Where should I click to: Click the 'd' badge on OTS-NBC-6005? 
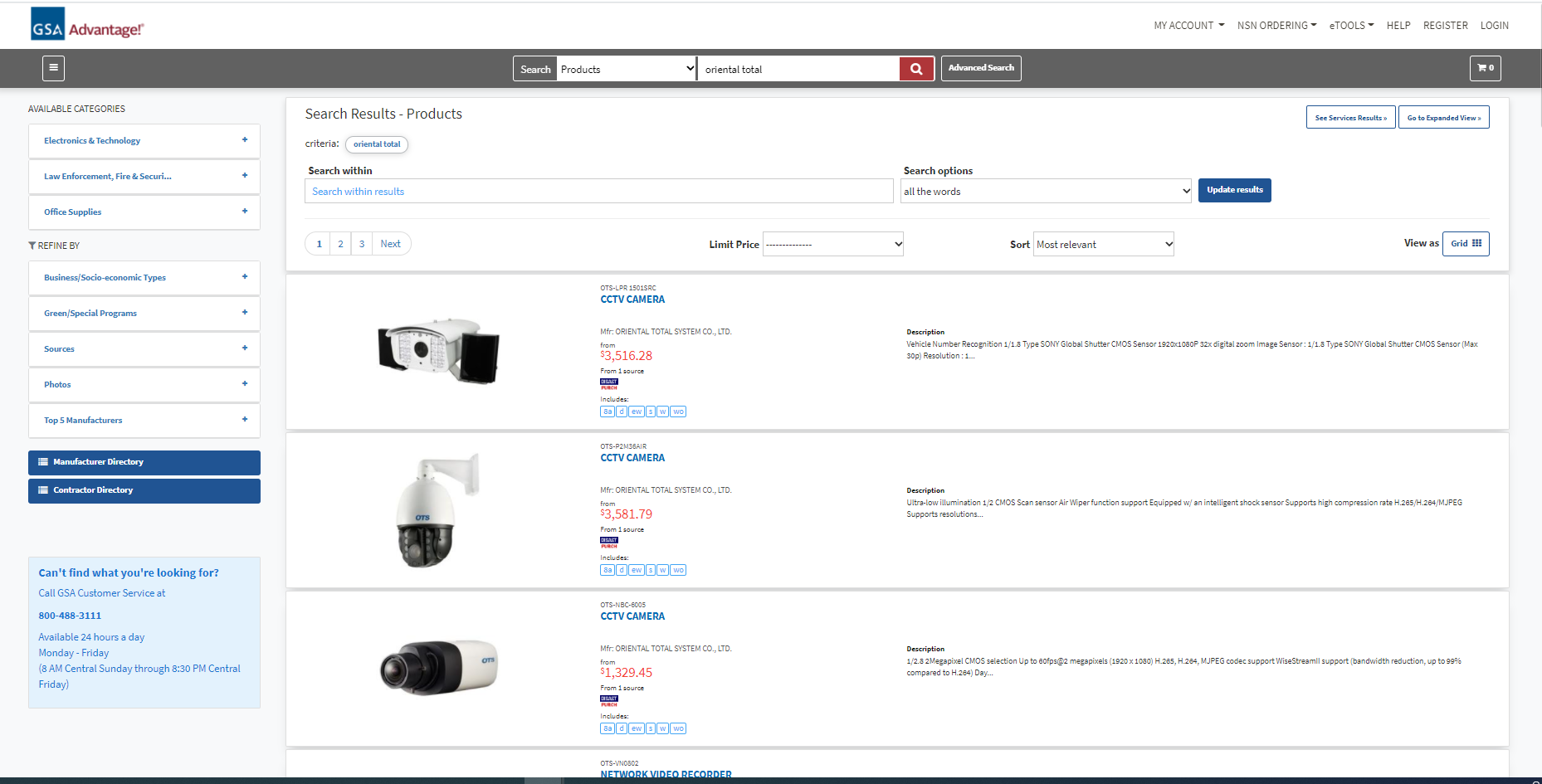pyautogui.click(x=622, y=728)
